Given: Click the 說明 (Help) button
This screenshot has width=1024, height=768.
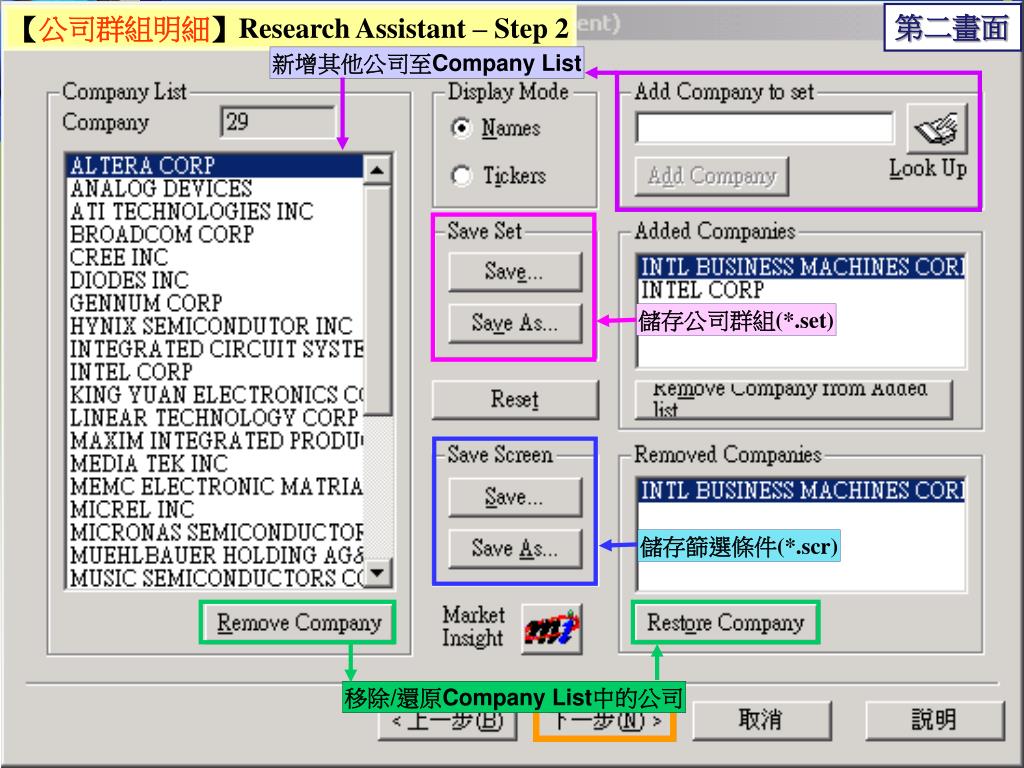Looking at the screenshot, I should pyautogui.click(x=935, y=720).
